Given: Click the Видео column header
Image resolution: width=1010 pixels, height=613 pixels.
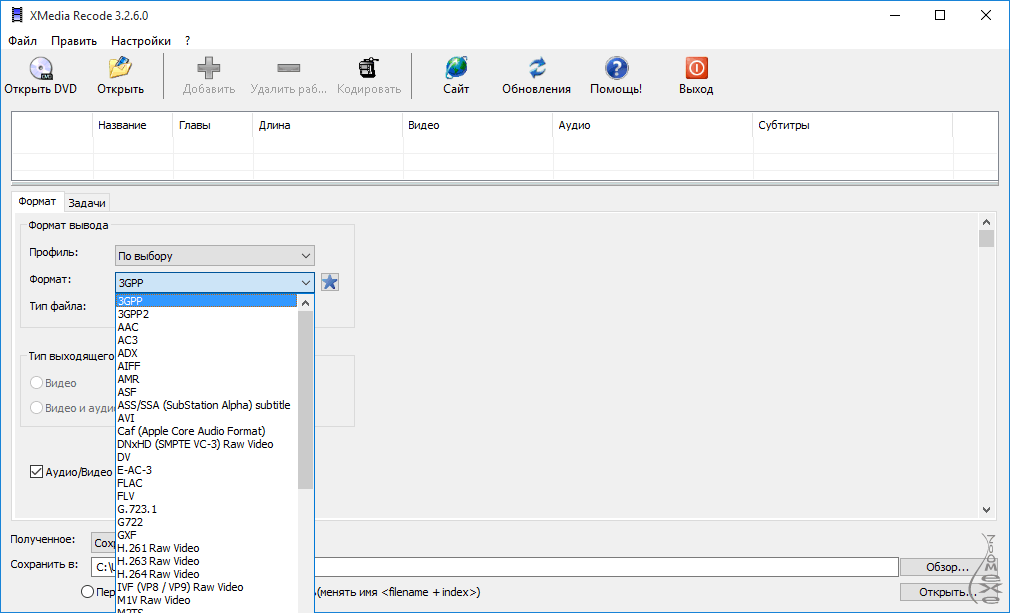Looking at the screenshot, I should [477, 126].
